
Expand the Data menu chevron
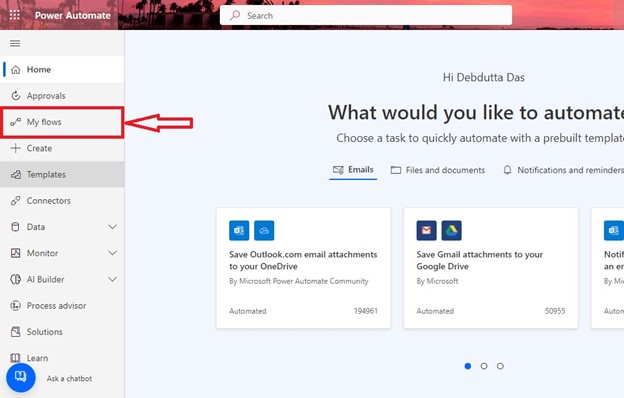(113, 227)
